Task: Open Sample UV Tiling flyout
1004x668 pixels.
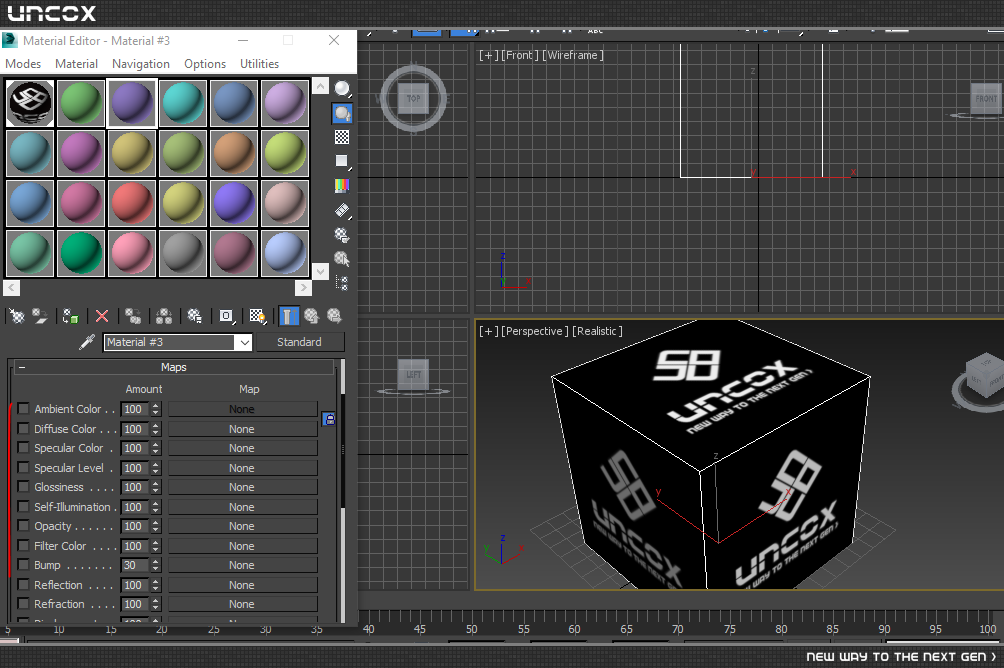Action: point(342,161)
